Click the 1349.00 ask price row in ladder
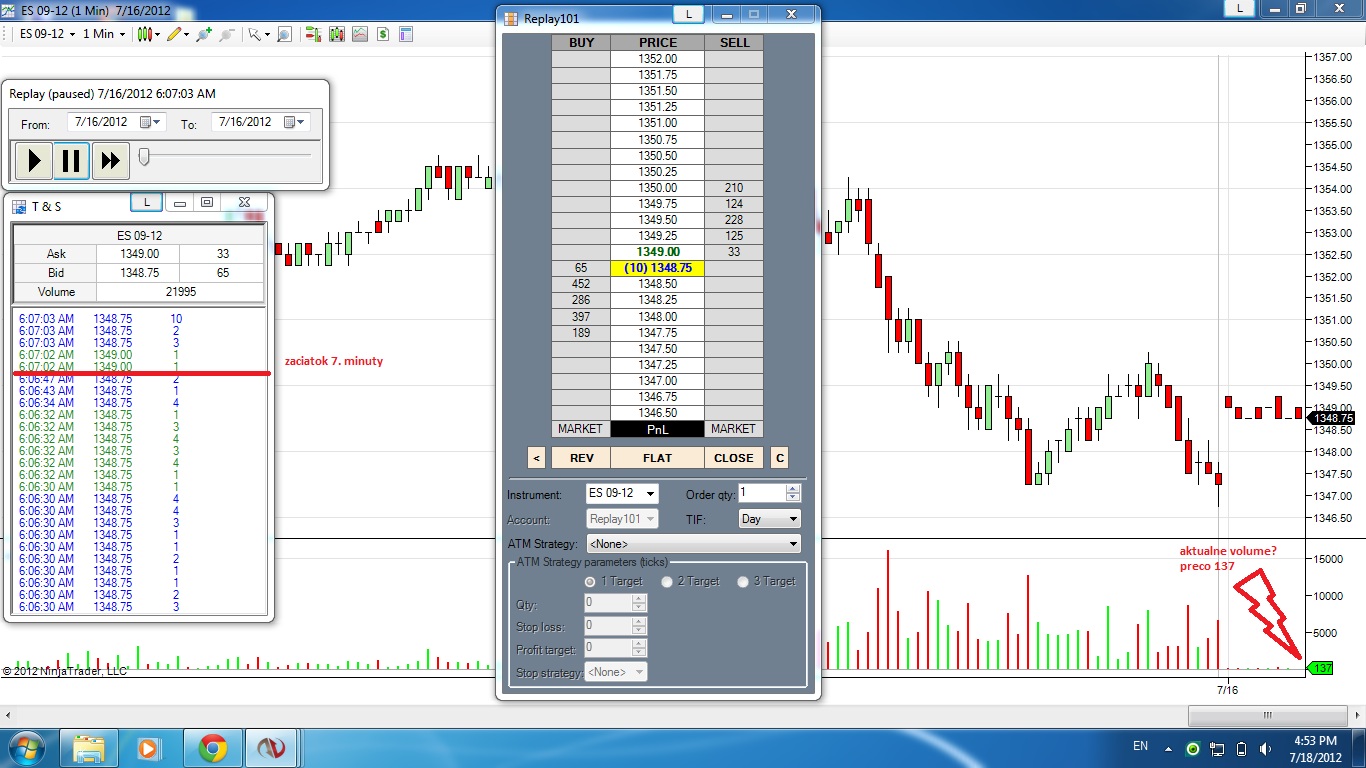The image size is (1366, 768). [x=657, y=252]
